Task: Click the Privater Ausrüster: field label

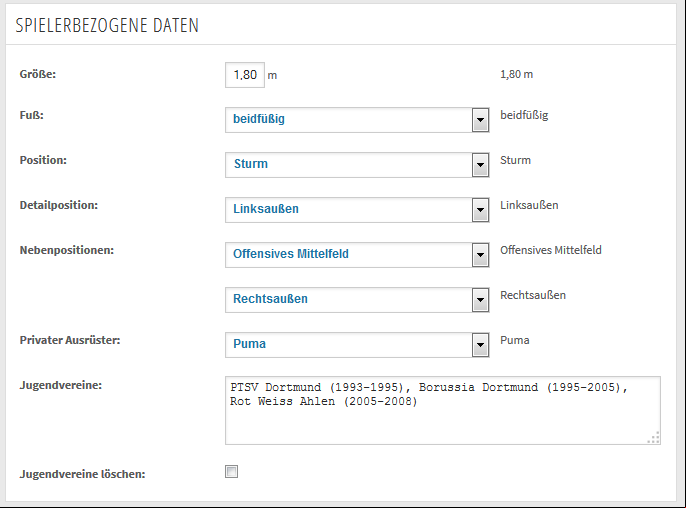Action: click(70, 340)
